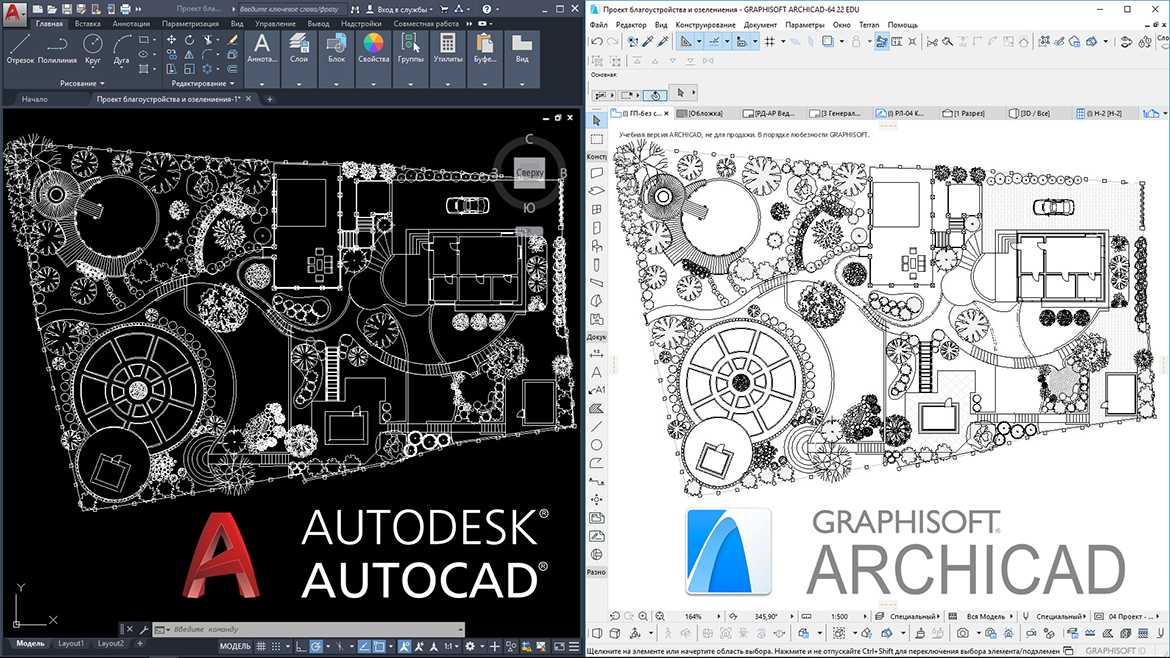Expand the Рисование panel dropdown
1170x658 pixels.
82,84
